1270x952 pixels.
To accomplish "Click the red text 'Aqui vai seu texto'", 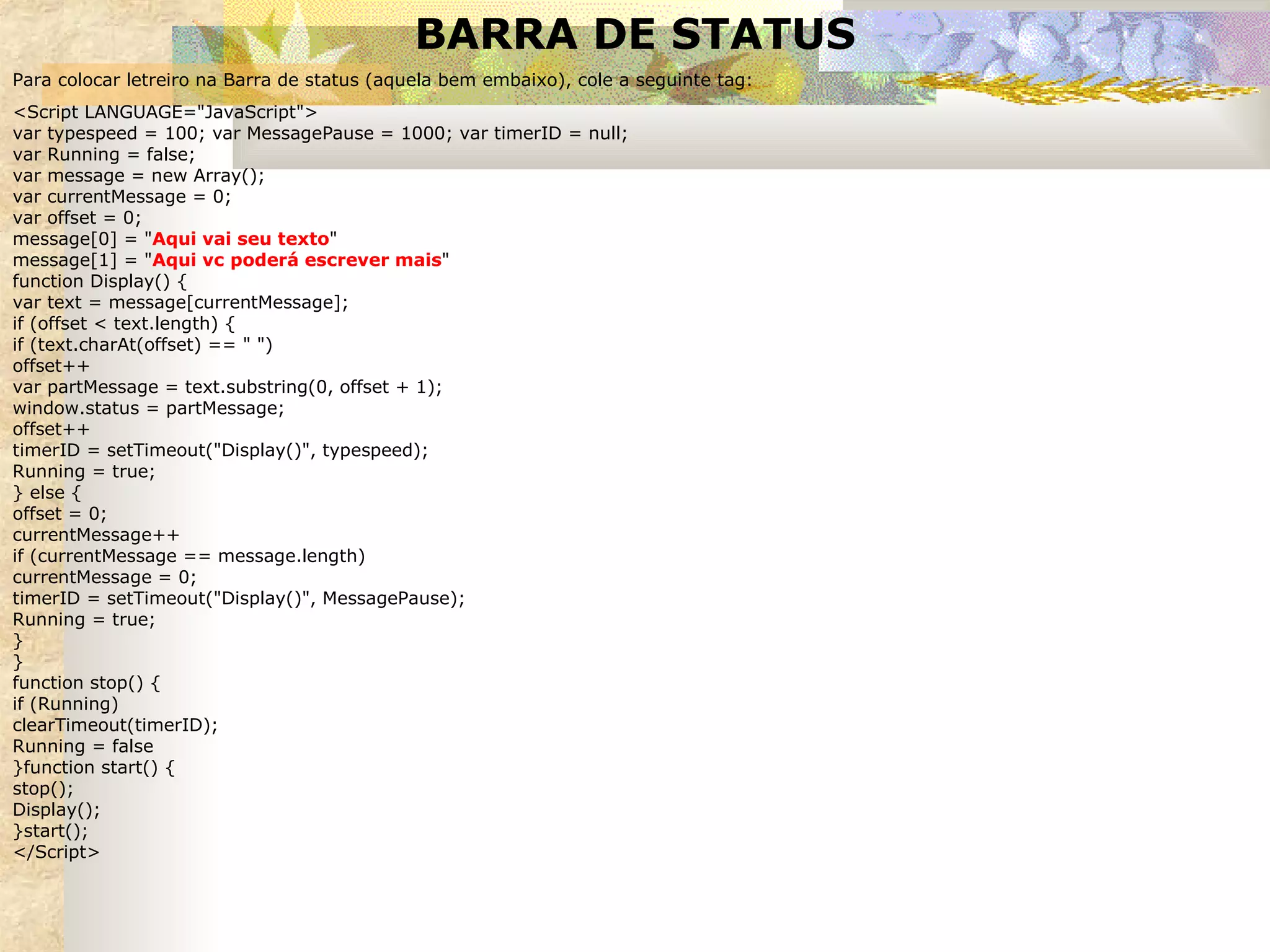I will pos(241,239).
